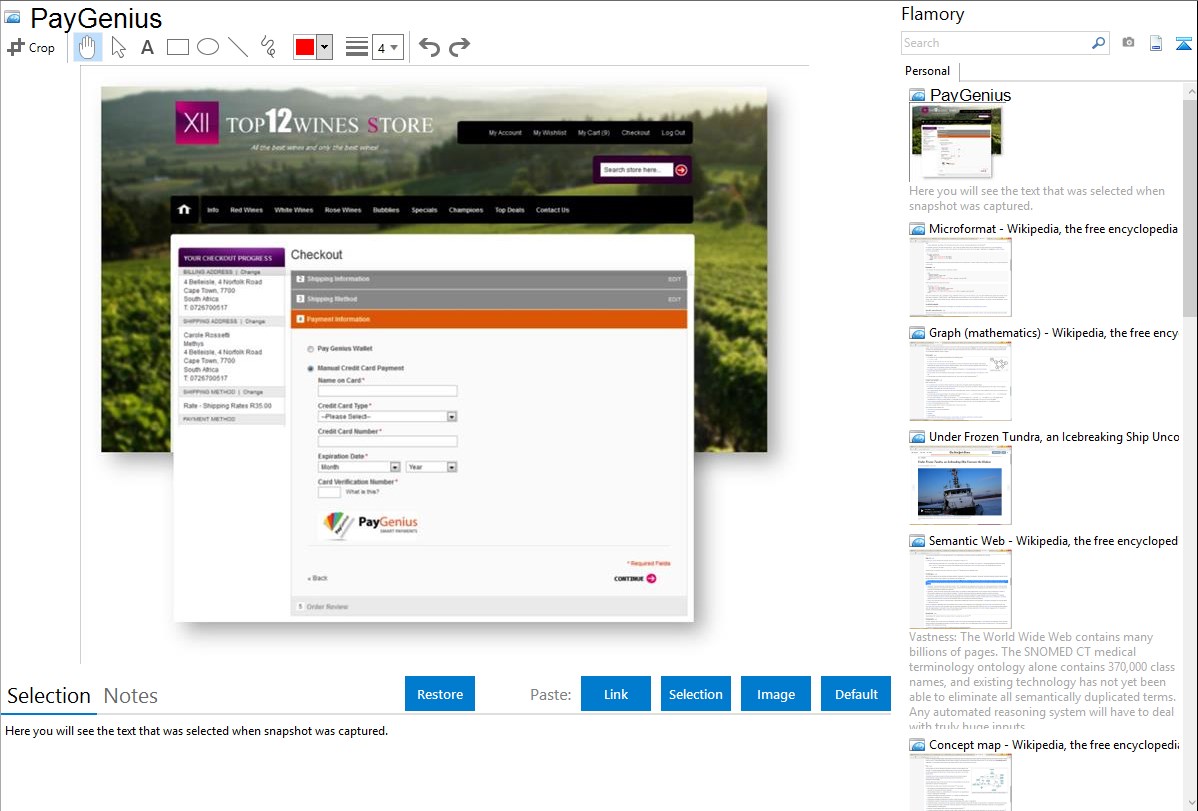Click the Concept map page thumbnail

[960, 783]
